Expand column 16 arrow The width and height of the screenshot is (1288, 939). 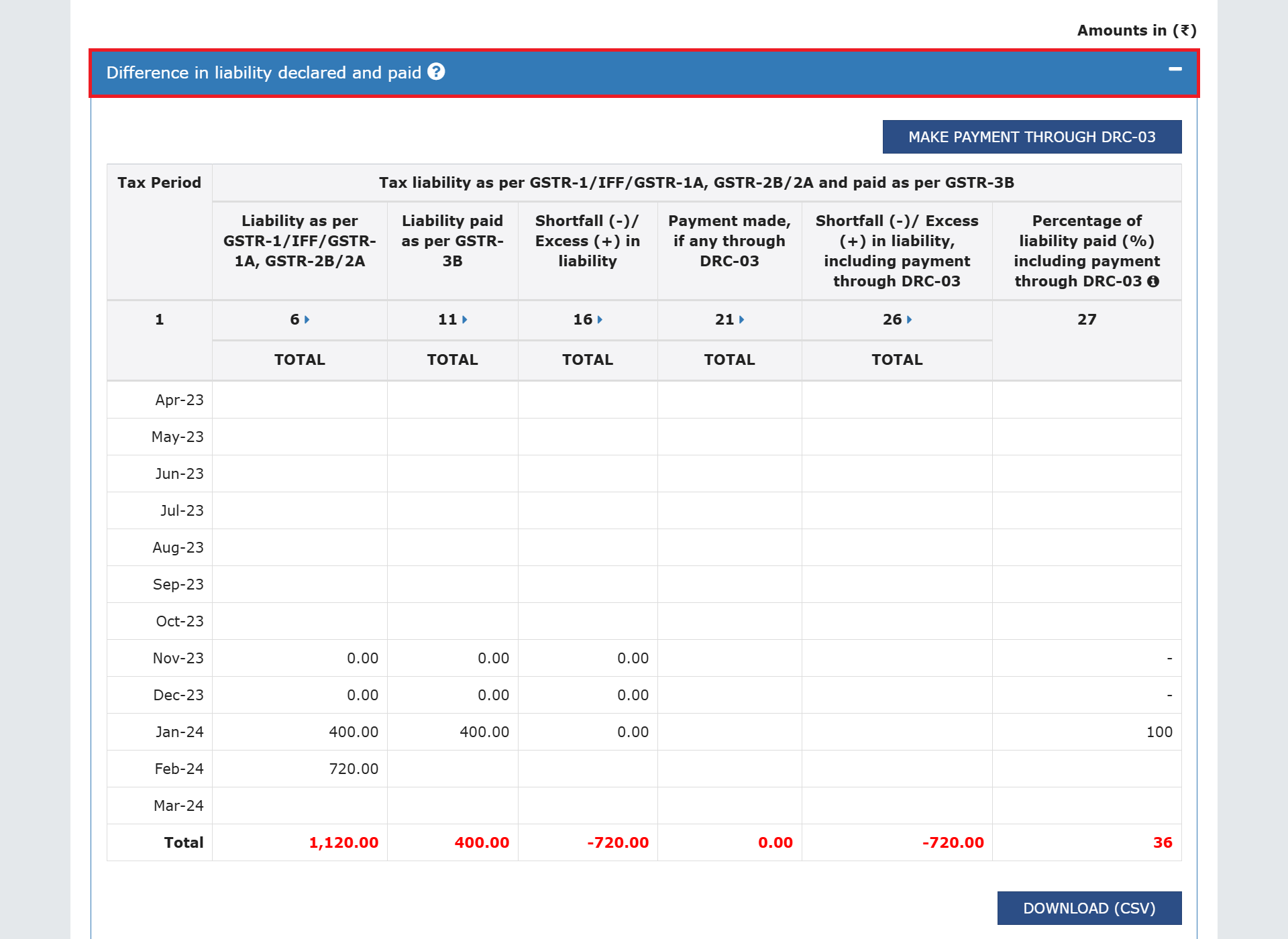(600, 320)
